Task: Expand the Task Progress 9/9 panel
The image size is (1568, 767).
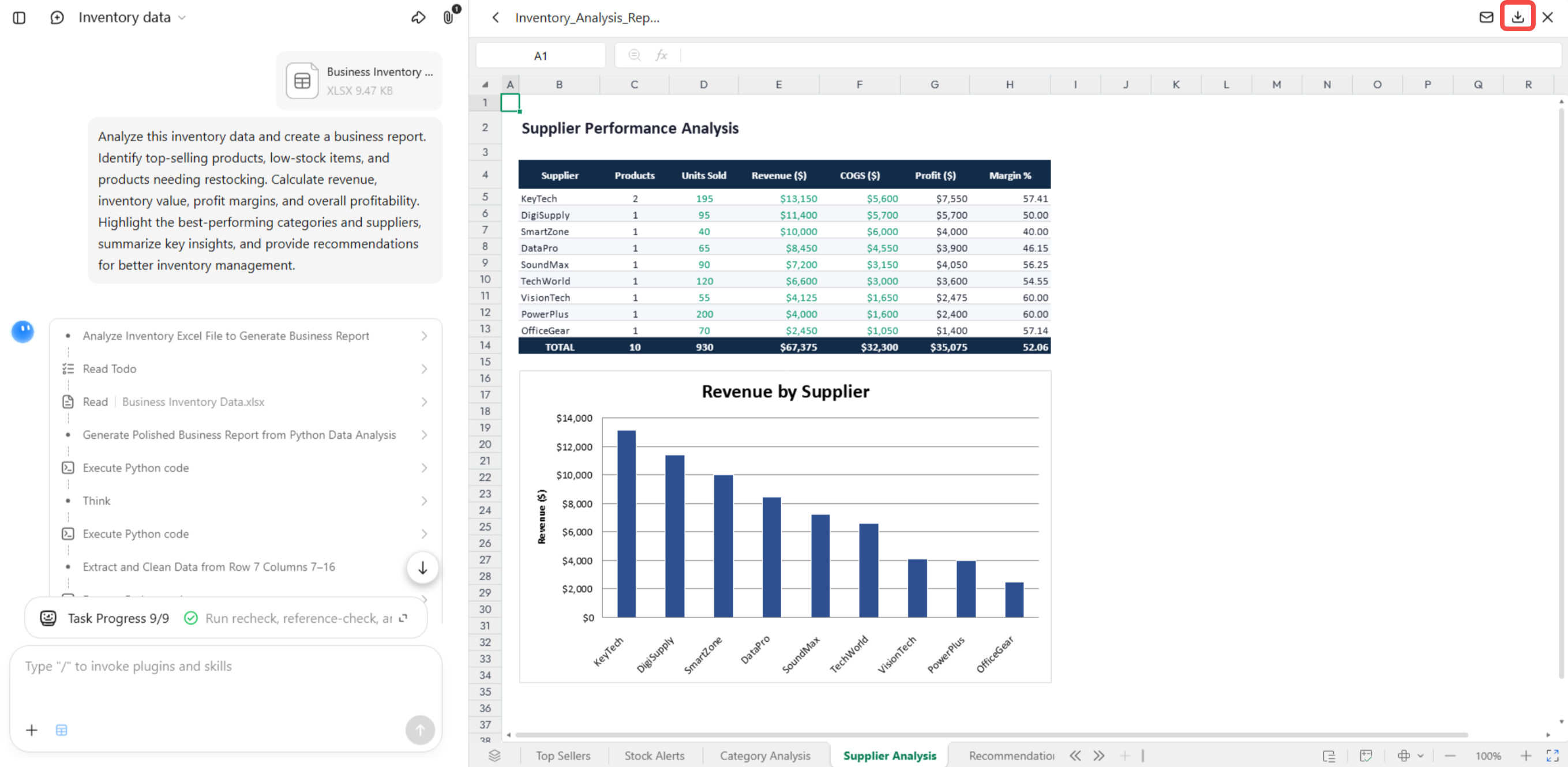Action: click(x=403, y=618)
